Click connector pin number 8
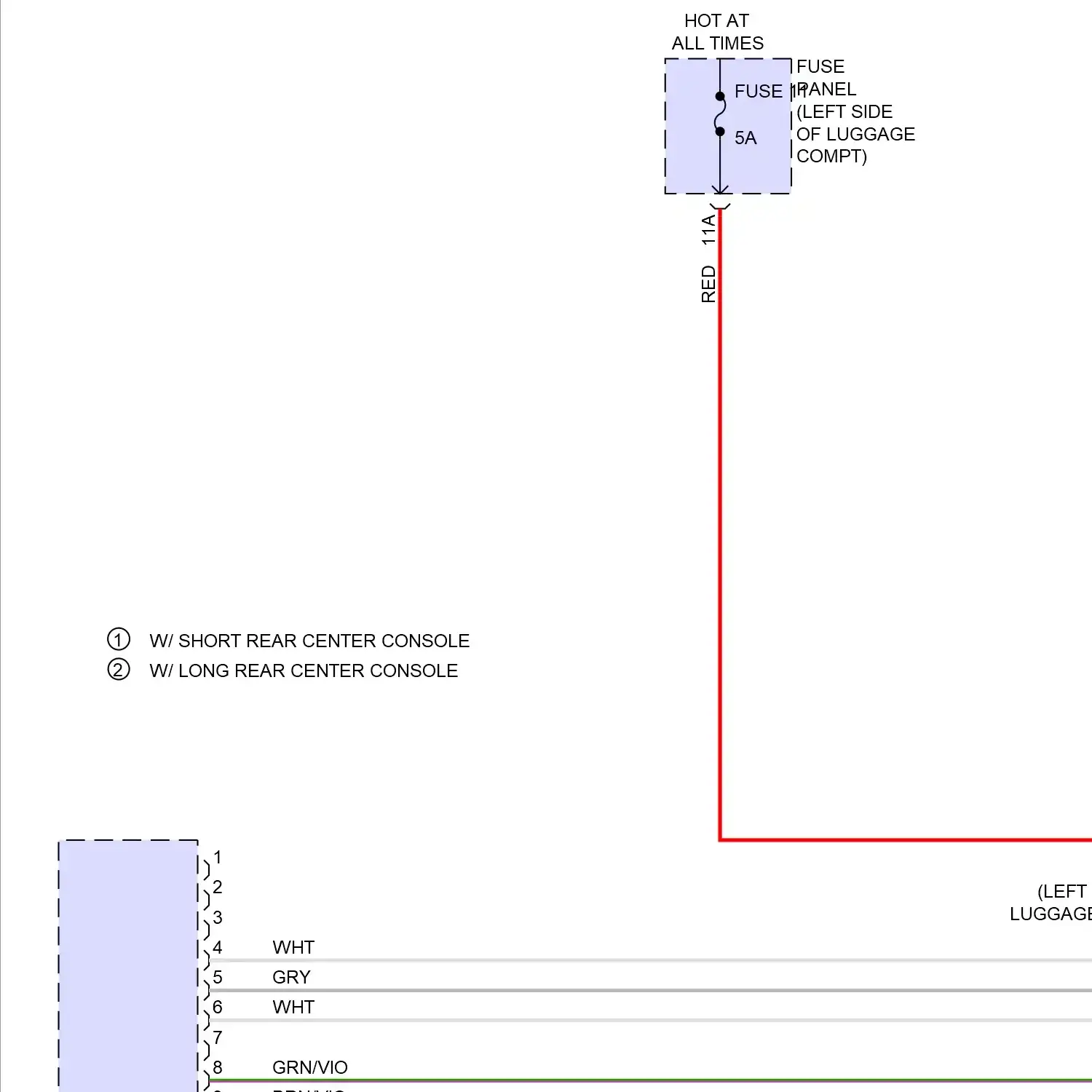The height and width of the screenshot is (1092, 1092). [217, 1067]
